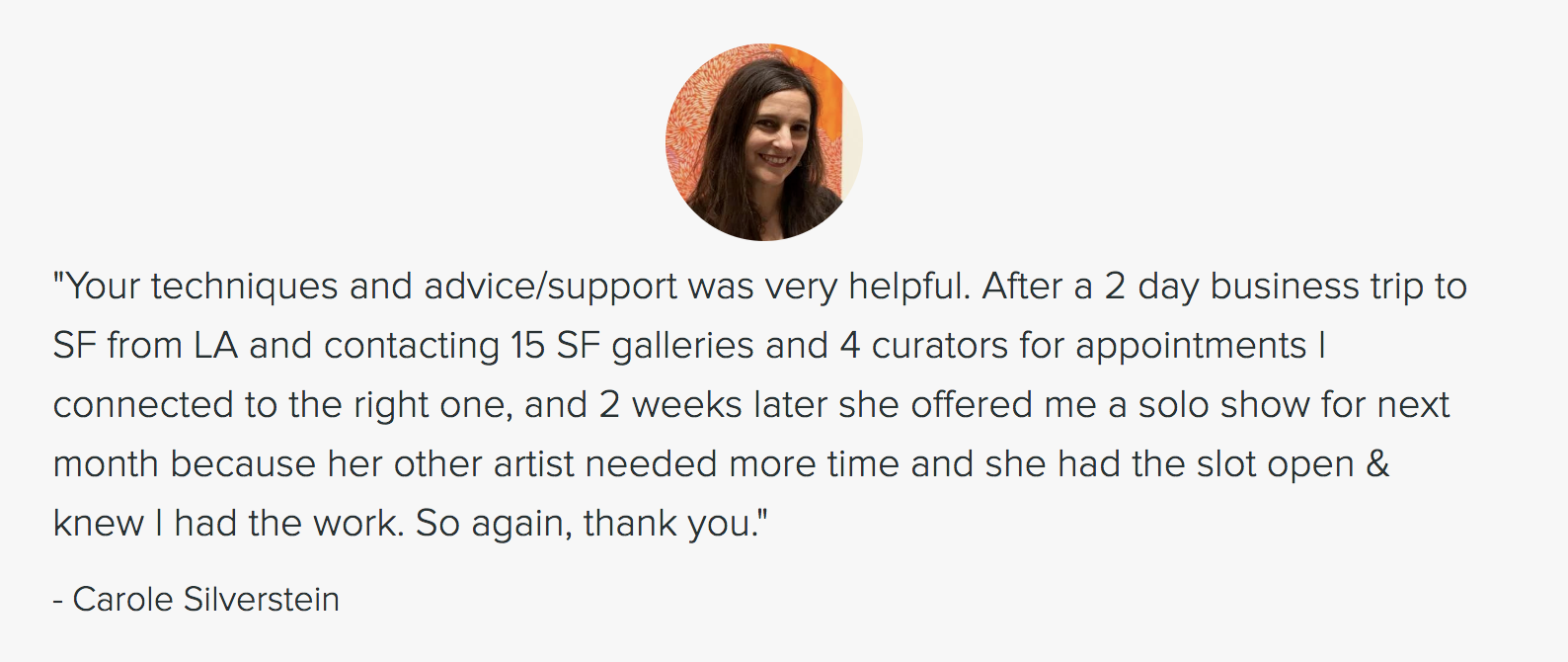1568x662 pixels.
Task: Click the circular testimonial profile photo
Action: point(764,142)
